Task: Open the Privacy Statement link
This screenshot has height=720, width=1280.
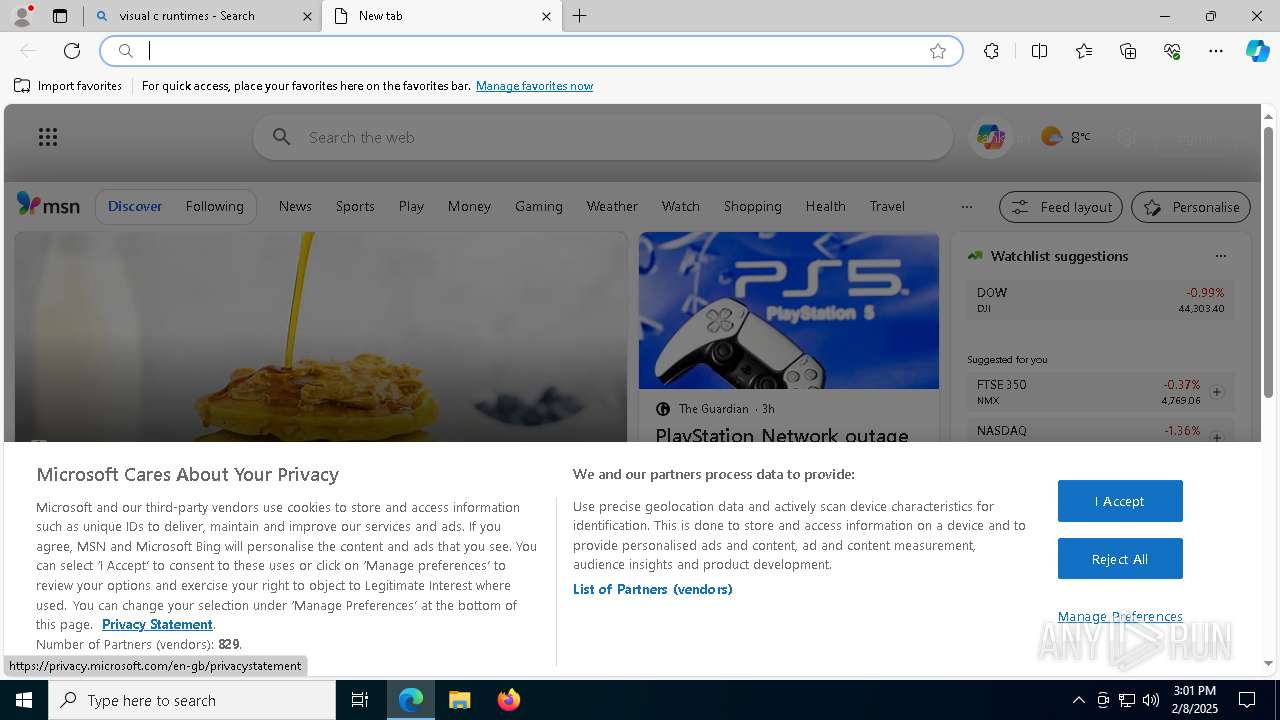Action: tap(157, 624)
